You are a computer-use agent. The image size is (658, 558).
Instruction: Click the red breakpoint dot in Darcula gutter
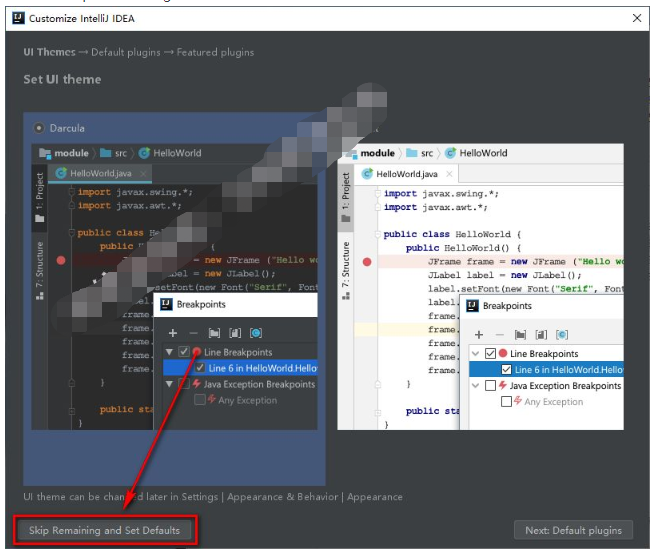click(x=61, y=261)
